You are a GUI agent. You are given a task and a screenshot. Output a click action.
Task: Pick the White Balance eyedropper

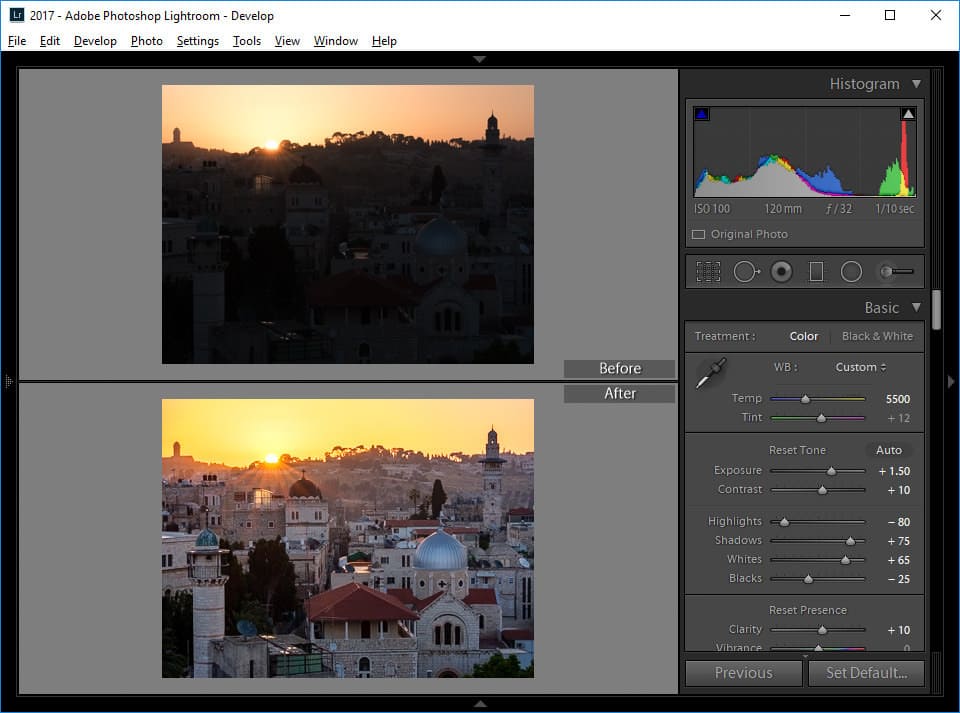[x=711, y=373]
